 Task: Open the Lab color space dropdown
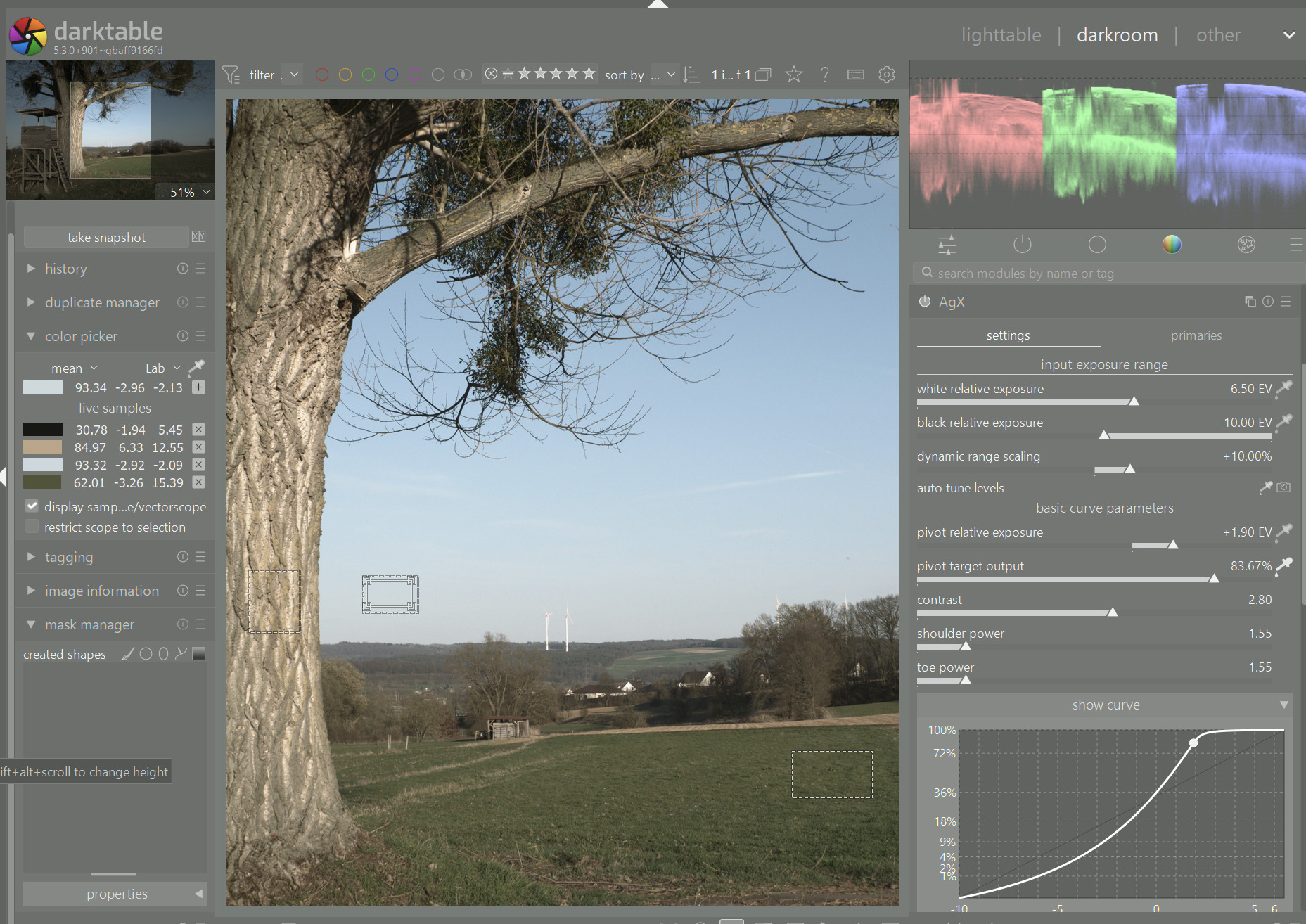(162, 368)
